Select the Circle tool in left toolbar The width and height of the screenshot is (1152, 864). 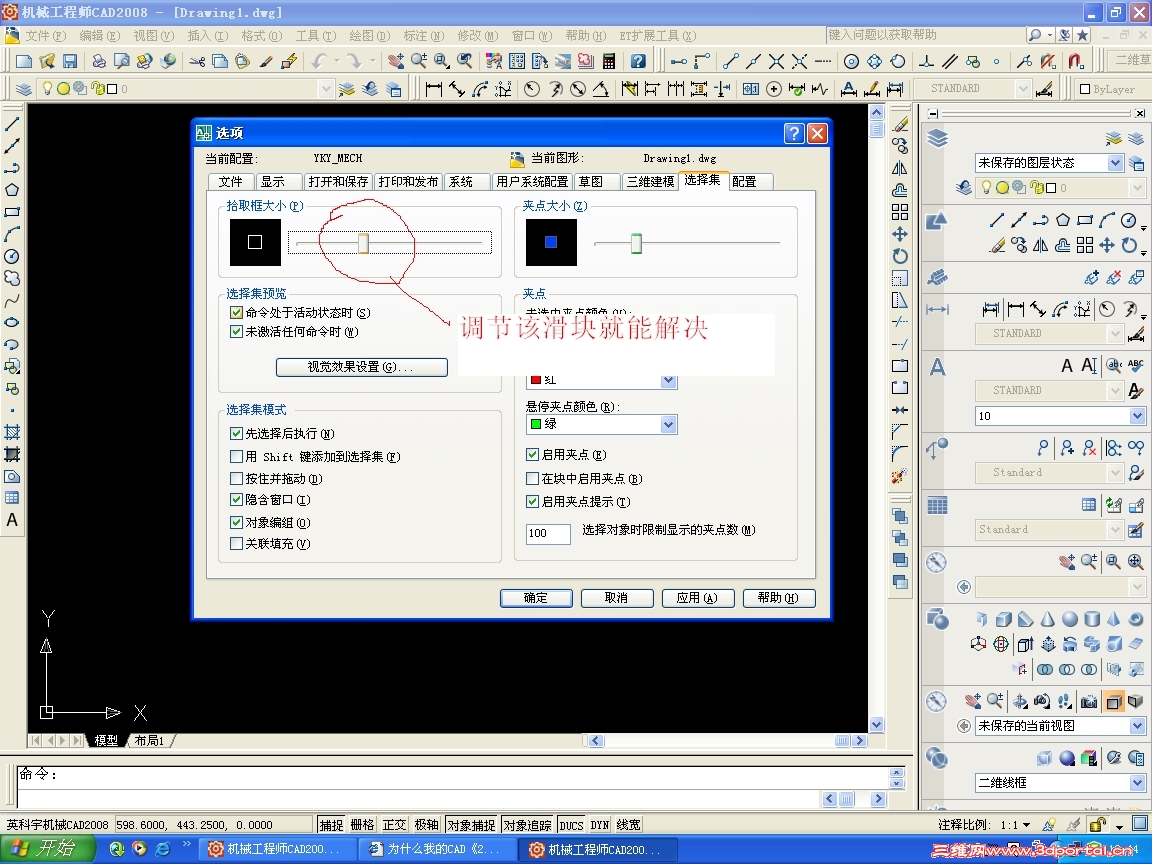12,256
